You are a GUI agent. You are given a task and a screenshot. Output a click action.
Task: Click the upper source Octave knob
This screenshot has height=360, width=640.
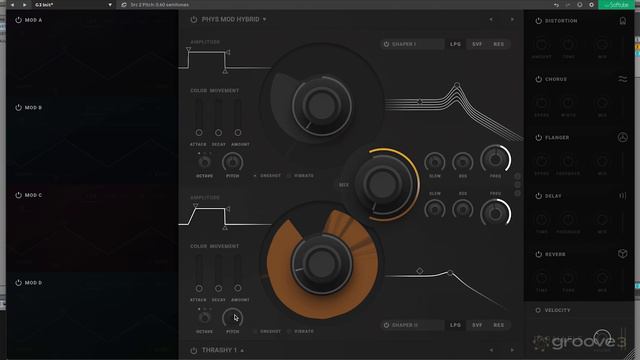pyautogui.click(x=204, y=162)
